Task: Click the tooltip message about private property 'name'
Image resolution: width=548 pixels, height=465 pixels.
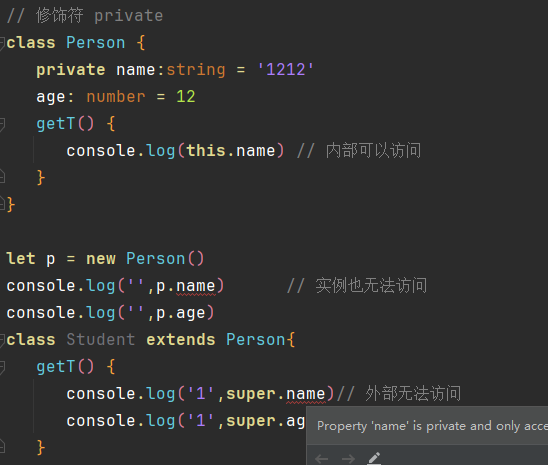Action: 432,426
